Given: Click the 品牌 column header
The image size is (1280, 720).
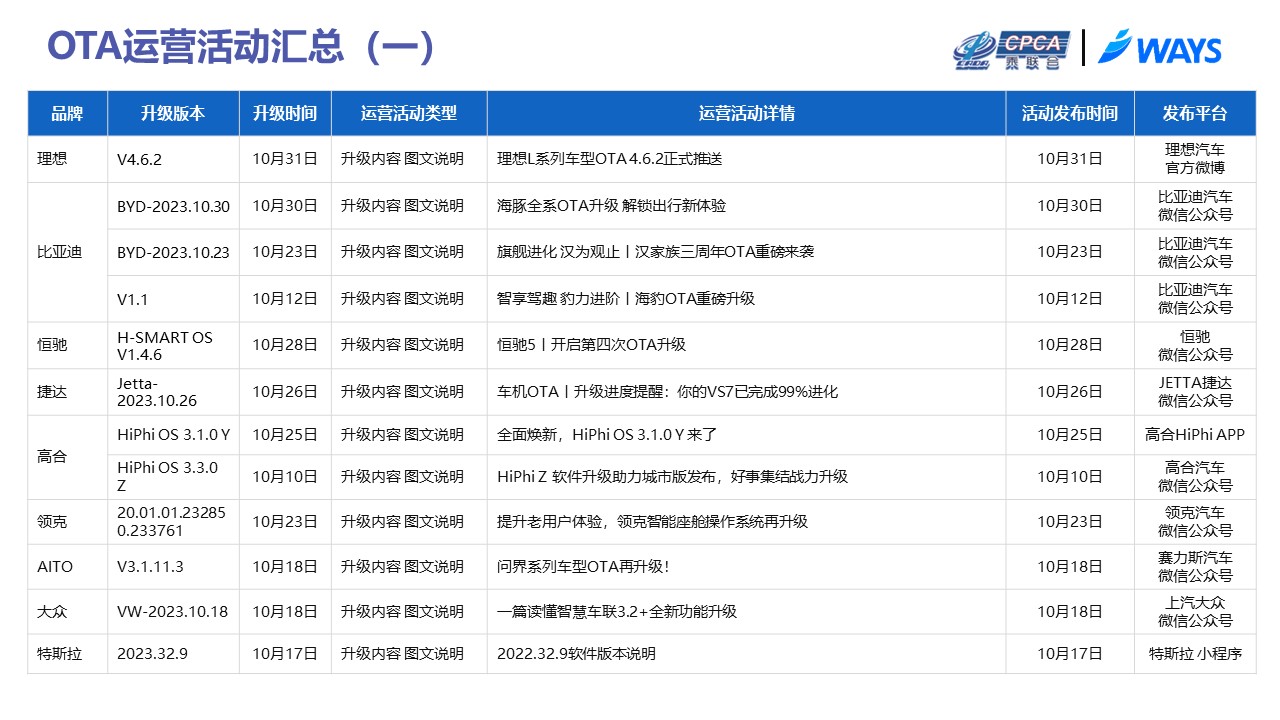Looking at the screenshot, I should (67, 114).
